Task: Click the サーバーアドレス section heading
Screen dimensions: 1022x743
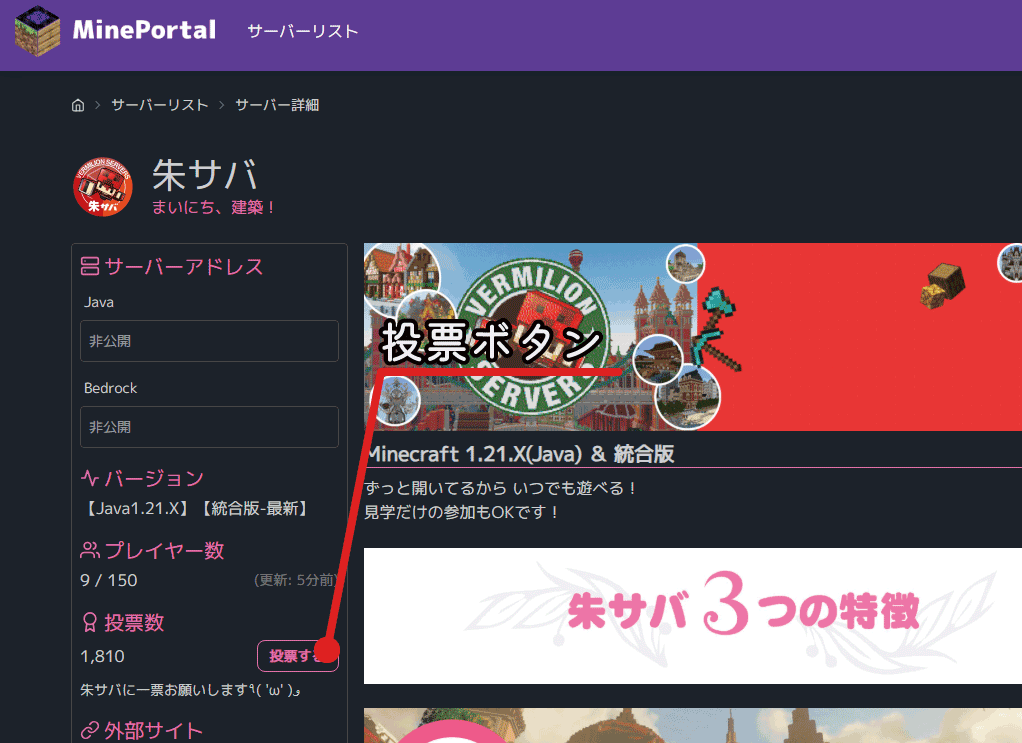Action: coord(184,266)
